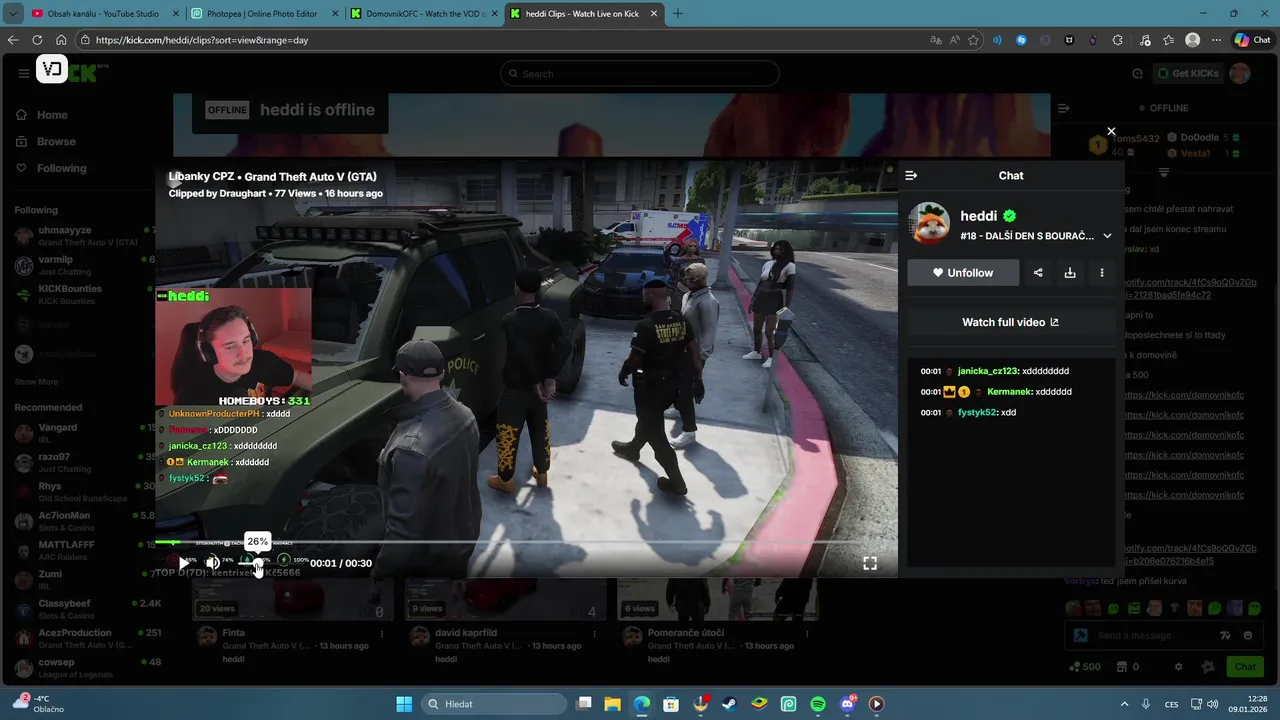Click the taskbar Hledat search box

493,704
